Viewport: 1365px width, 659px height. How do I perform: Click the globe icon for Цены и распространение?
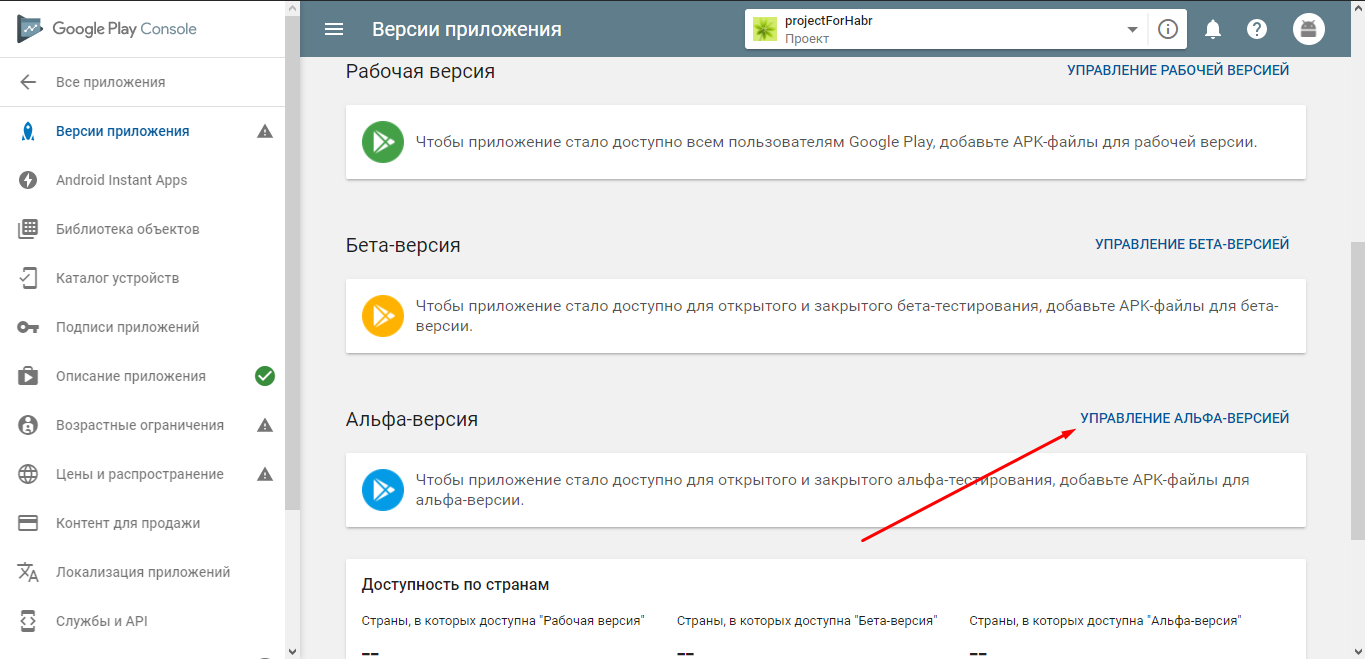tap(28, 474)
